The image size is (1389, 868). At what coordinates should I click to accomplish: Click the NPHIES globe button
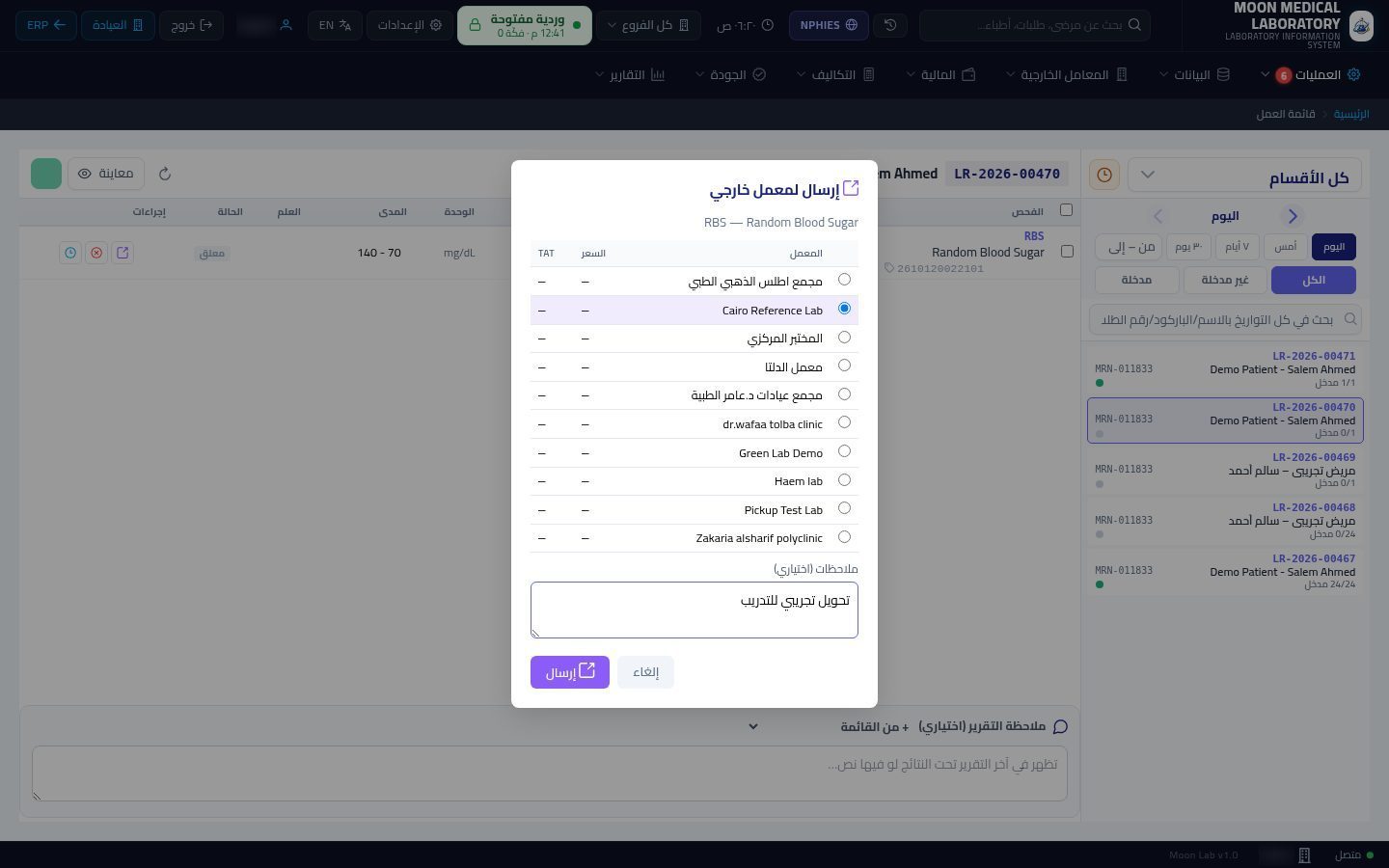pyautogui.click(x=829, y=25)
